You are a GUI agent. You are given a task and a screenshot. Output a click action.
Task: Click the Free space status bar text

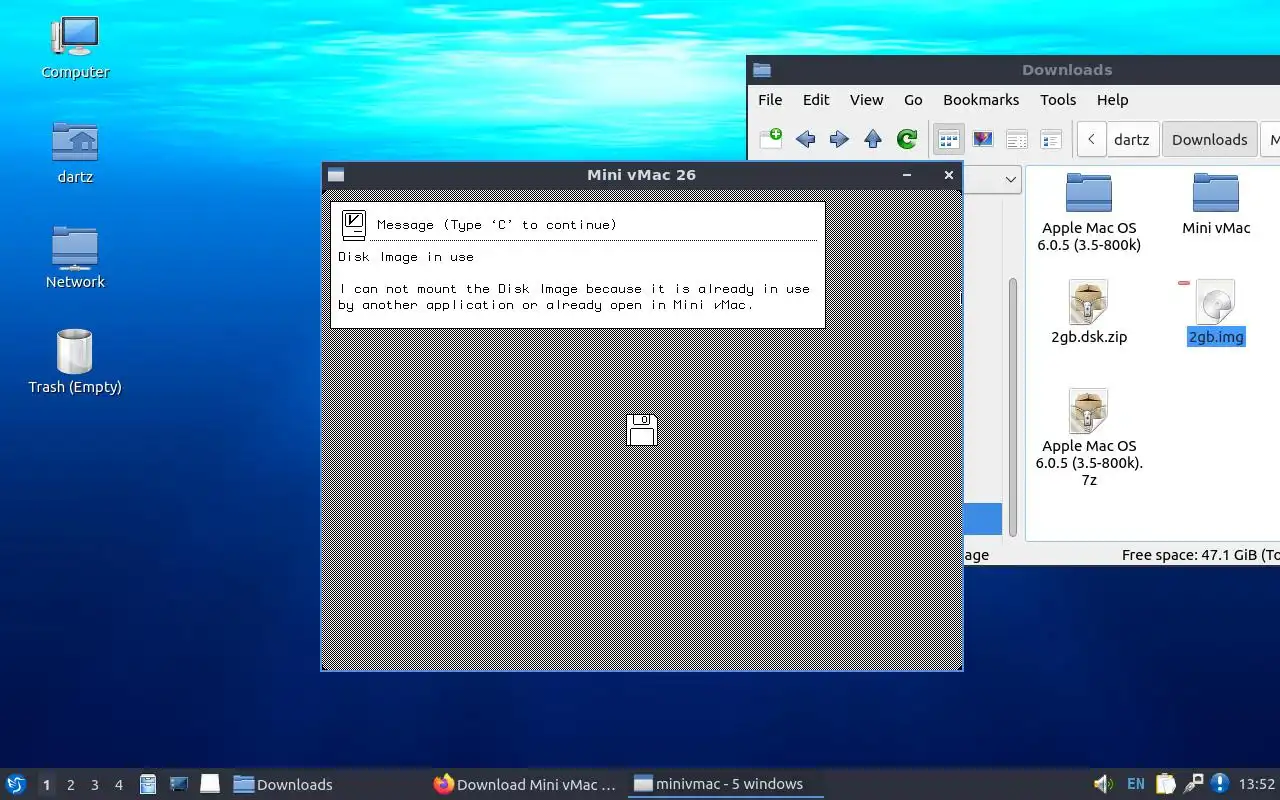tap(1200, 555)
